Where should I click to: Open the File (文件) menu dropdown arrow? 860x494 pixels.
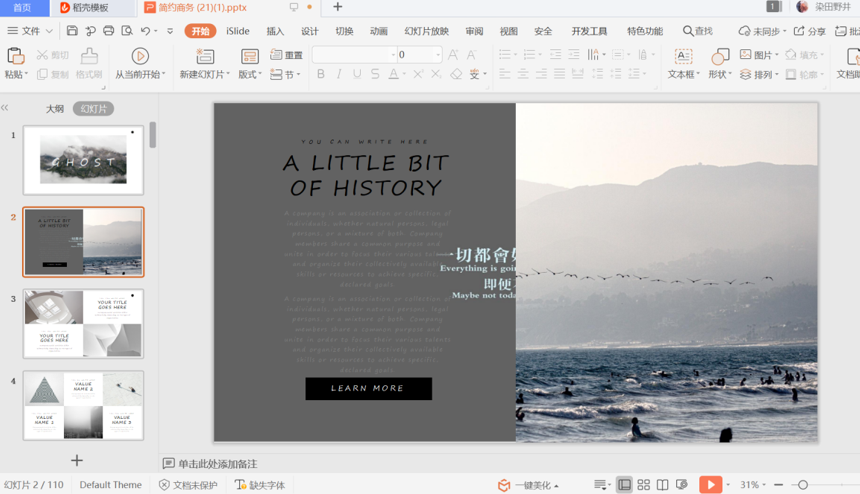[49, 31]
